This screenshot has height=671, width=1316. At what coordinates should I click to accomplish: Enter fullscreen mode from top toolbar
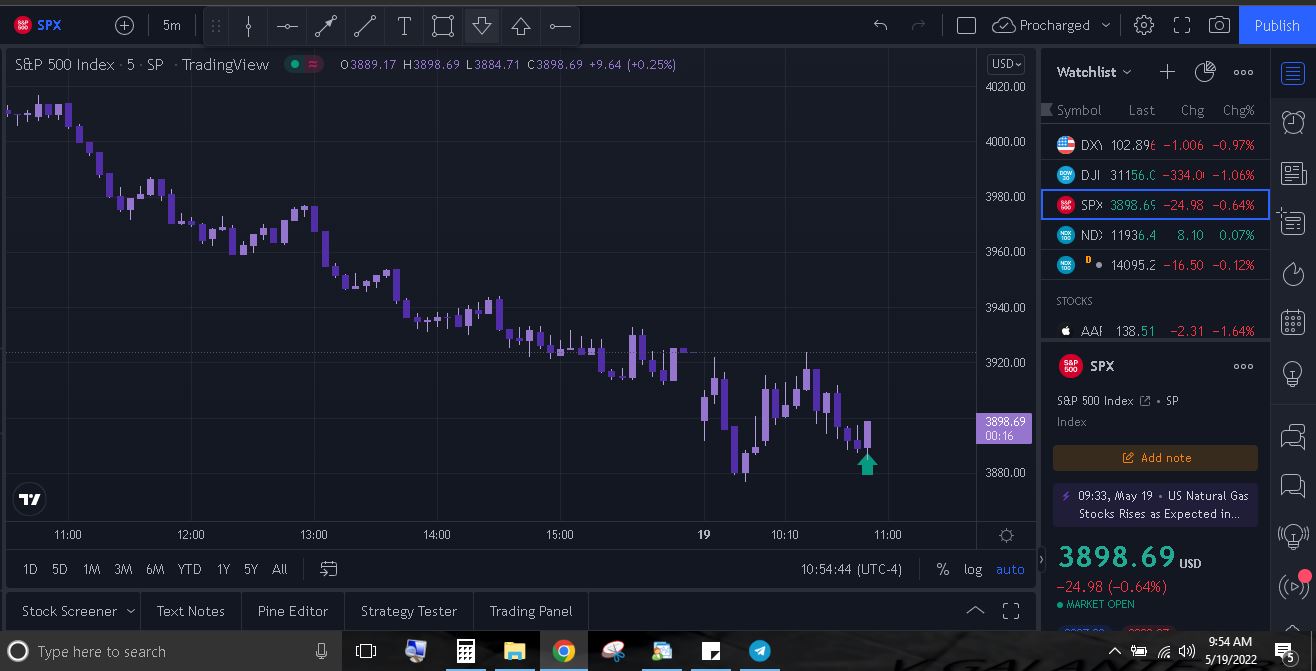coord(1182,25)
